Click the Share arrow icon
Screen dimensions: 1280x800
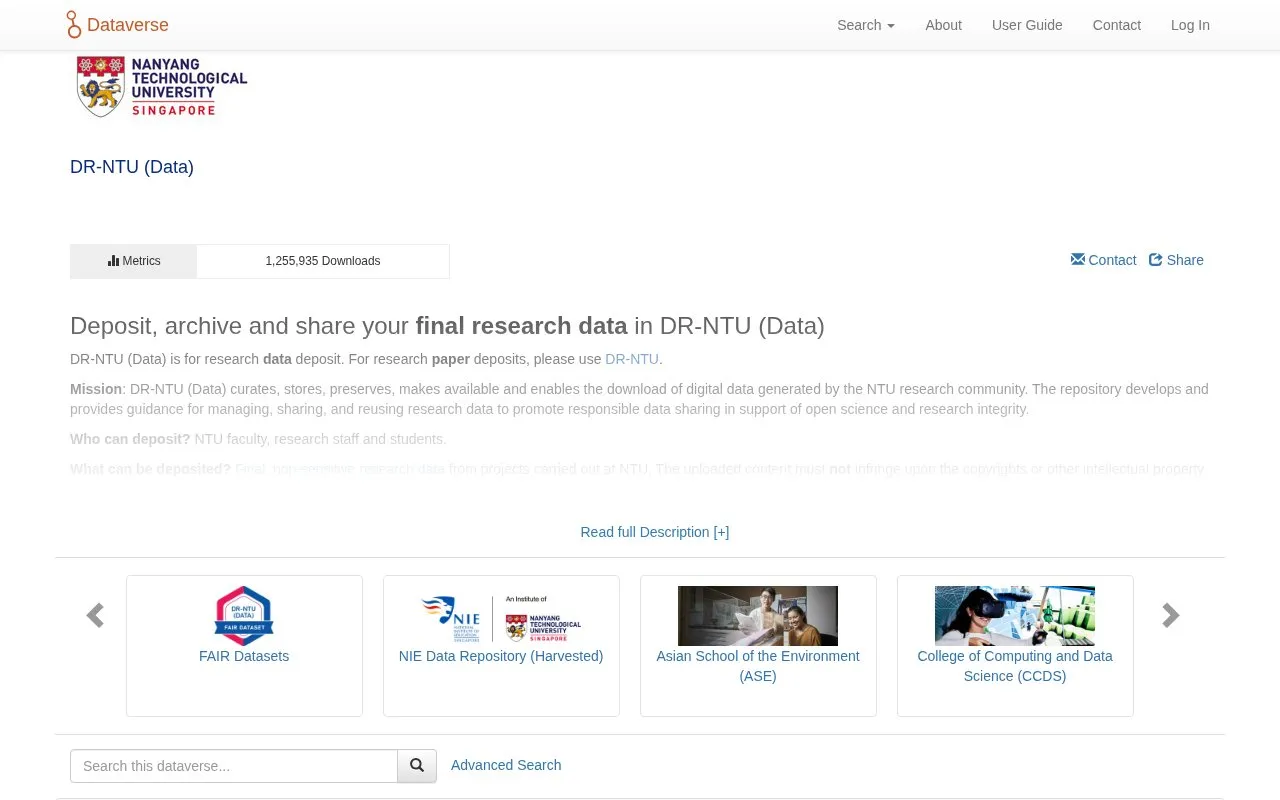1156,260
